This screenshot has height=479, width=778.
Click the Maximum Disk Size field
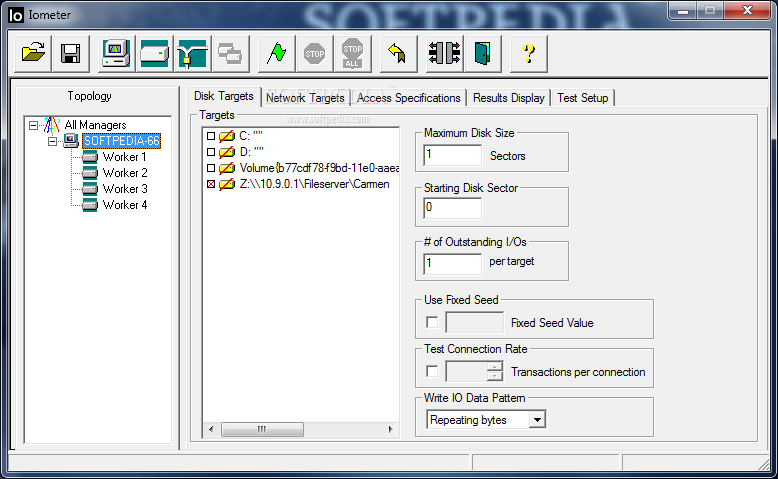click(453, 155)
